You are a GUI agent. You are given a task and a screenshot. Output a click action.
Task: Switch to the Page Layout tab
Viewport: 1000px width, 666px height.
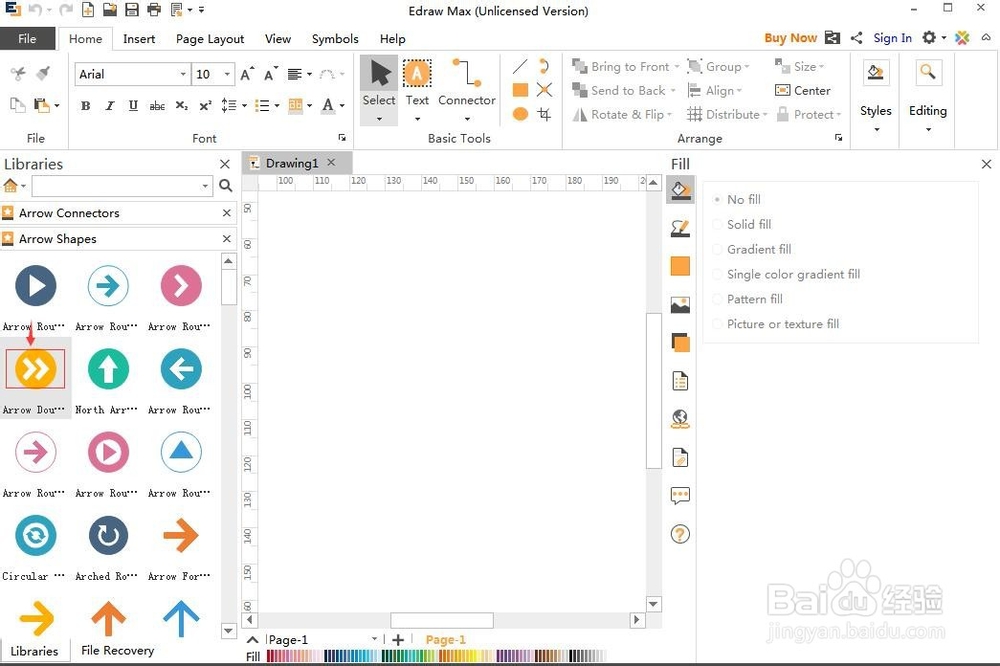click(210, 39)
